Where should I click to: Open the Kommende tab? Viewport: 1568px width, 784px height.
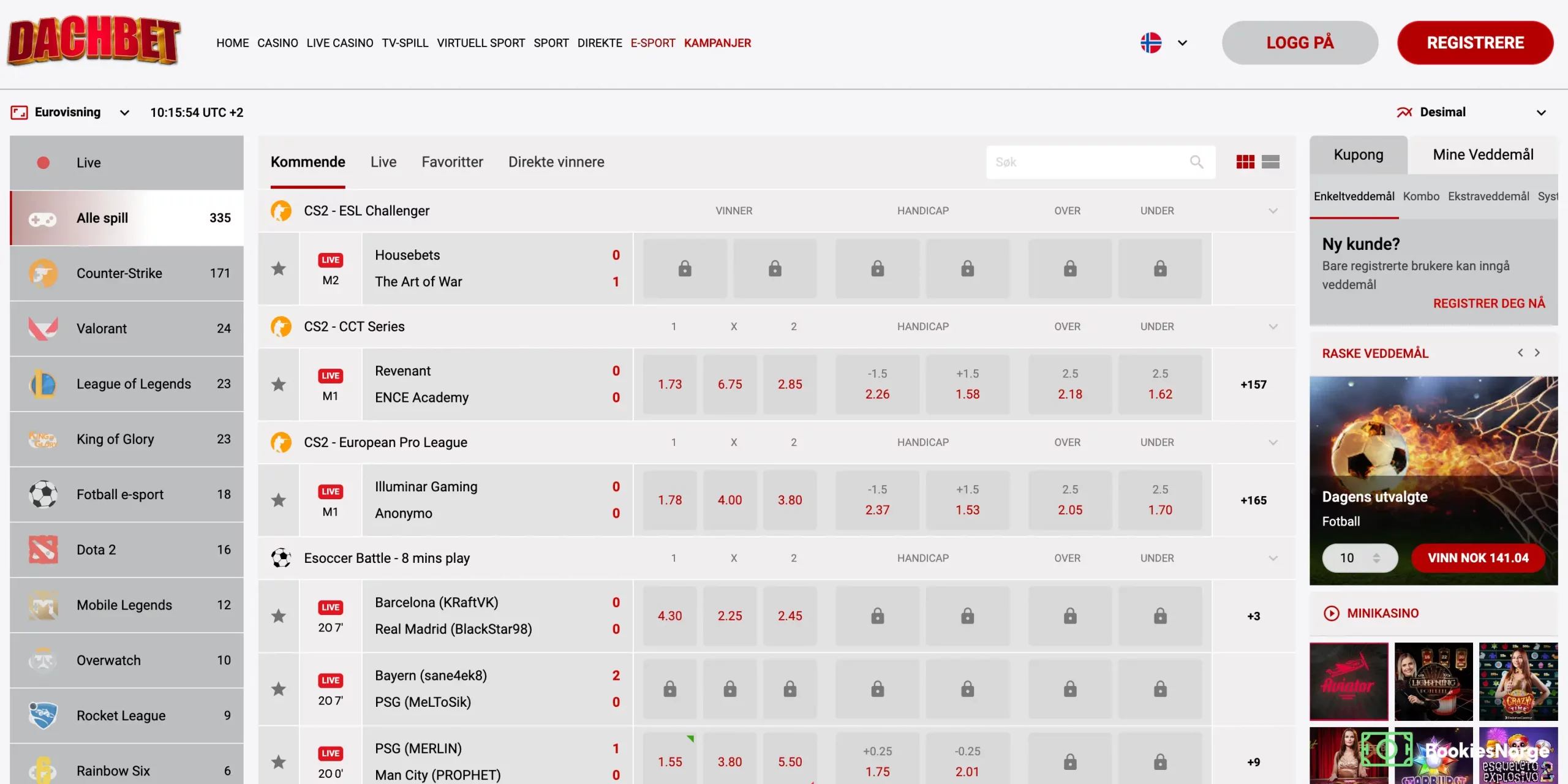(308, 162)
